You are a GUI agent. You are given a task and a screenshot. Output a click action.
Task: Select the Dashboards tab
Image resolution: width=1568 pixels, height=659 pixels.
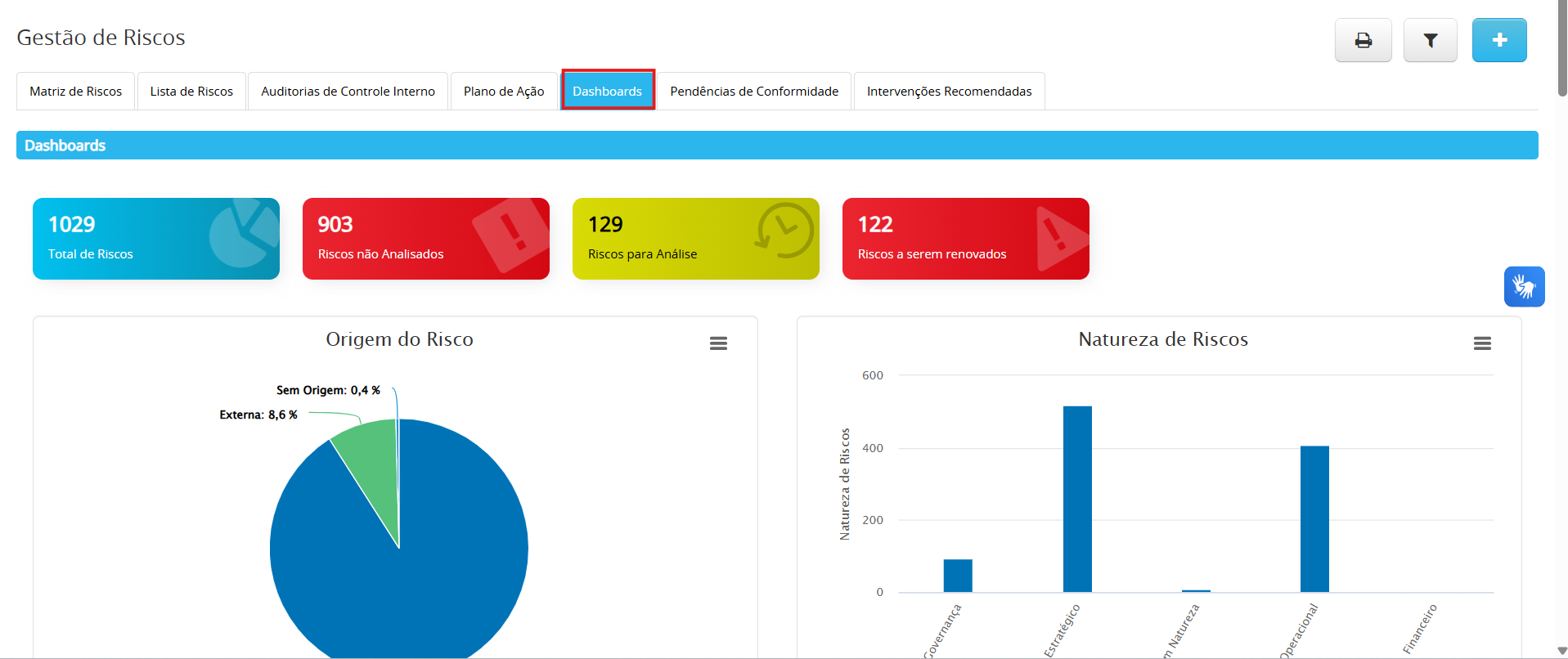(x=607, y=91)
